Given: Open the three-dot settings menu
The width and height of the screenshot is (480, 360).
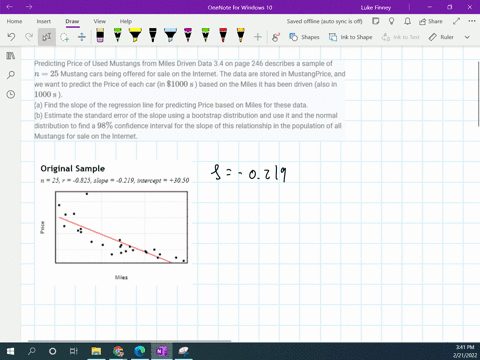Looking at the screenshot, I should pos(472,21).
